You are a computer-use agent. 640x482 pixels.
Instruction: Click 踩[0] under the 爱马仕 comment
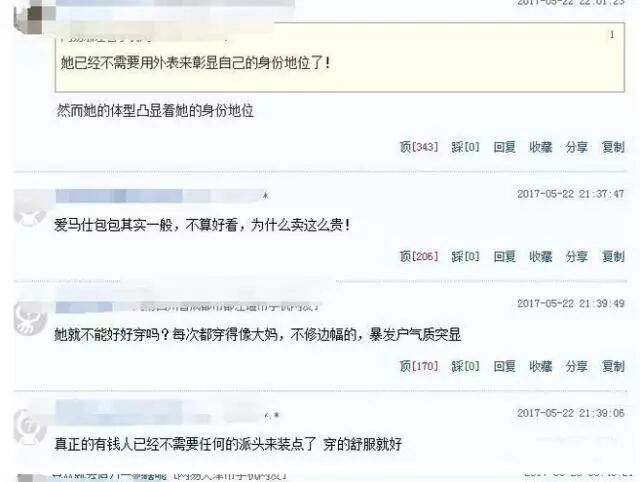coord(465,256)
